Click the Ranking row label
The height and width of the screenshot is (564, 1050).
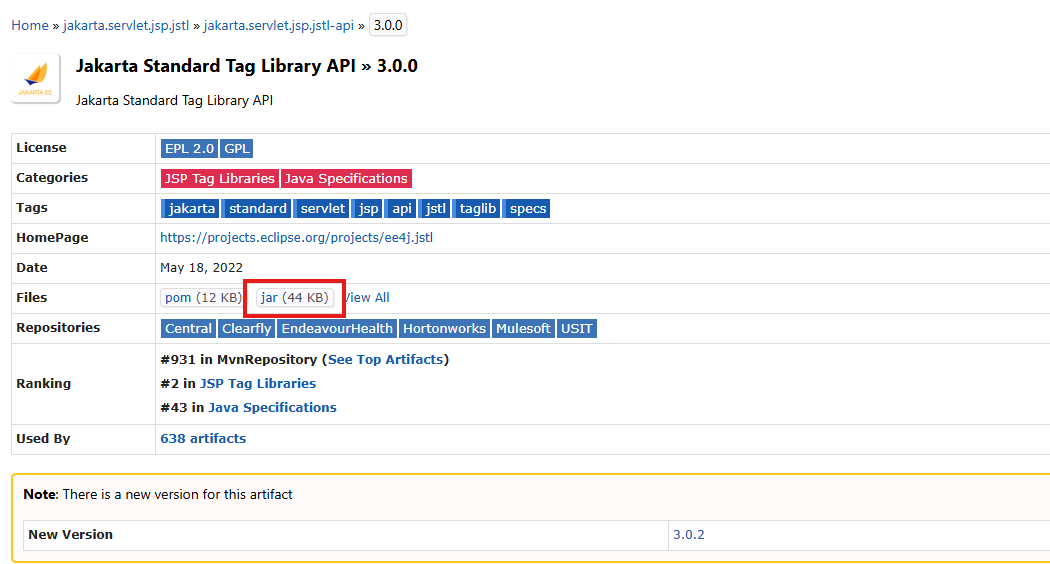pyautogui.click(x=44, y=384)
